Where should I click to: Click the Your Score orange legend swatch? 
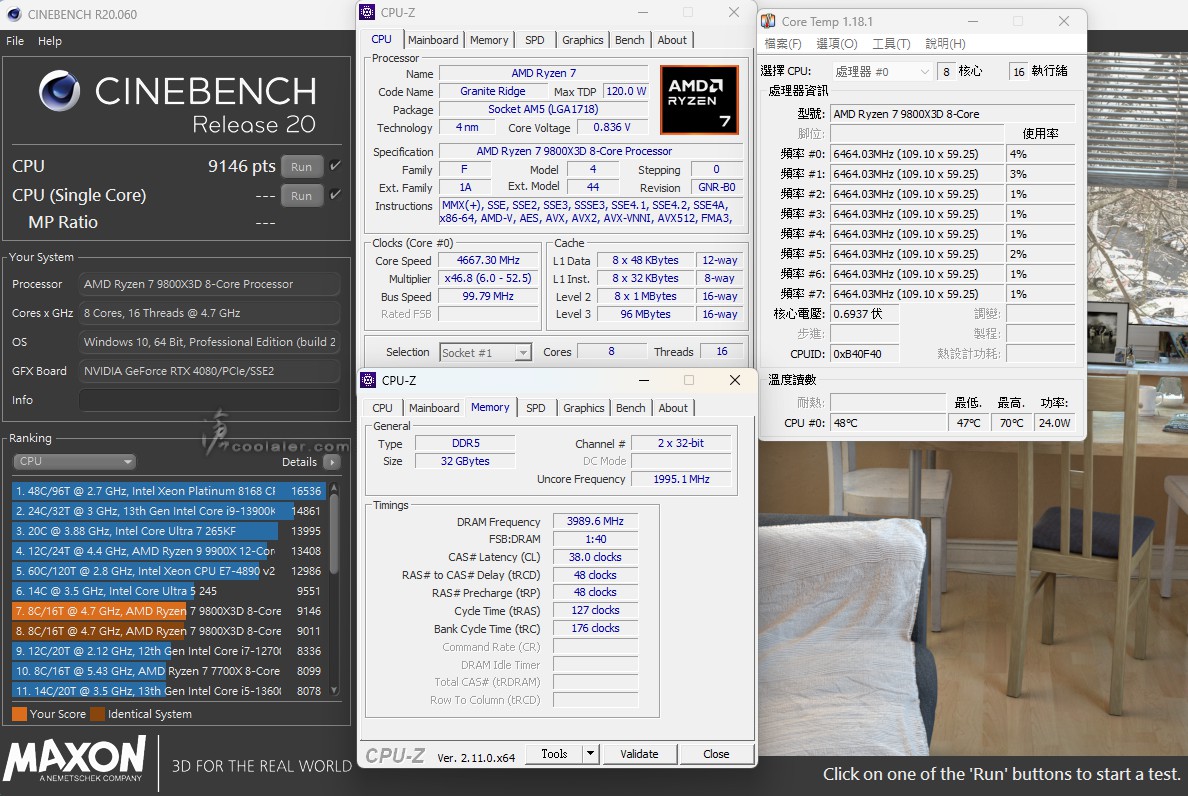[x=20, y=713]
